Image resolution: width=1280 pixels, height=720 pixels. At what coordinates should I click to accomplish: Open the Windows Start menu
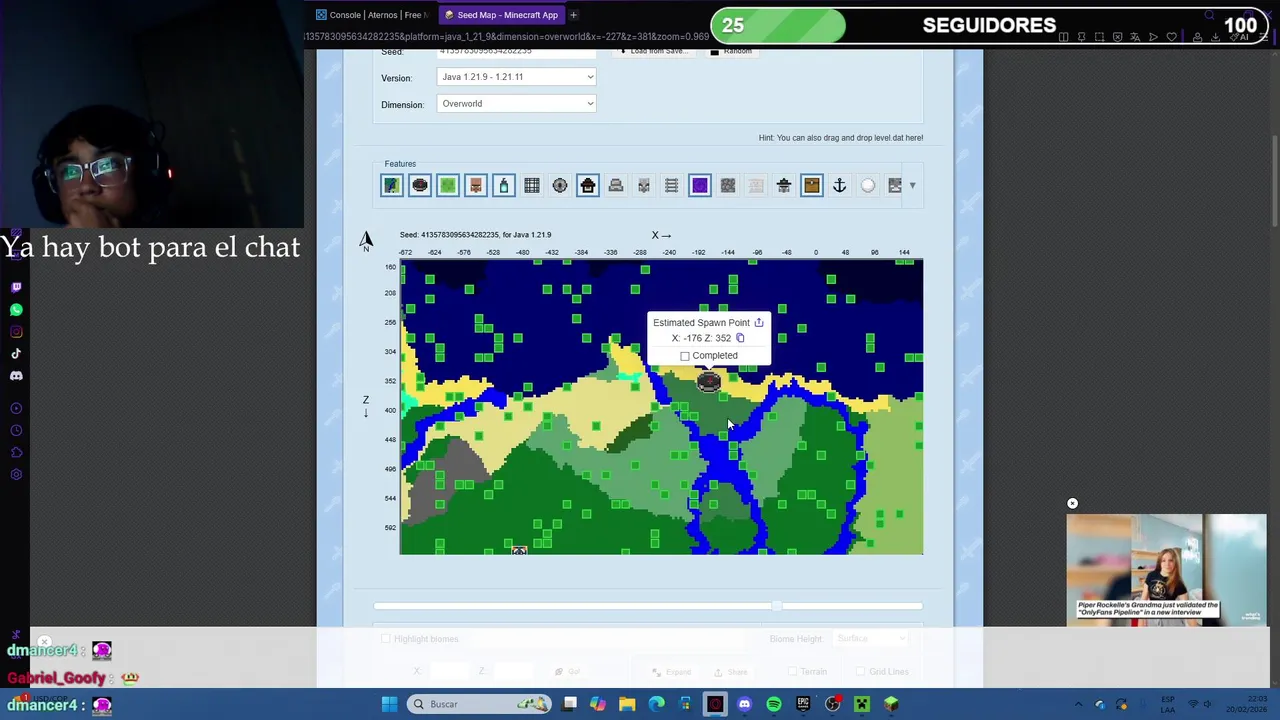tap(389, 704)
